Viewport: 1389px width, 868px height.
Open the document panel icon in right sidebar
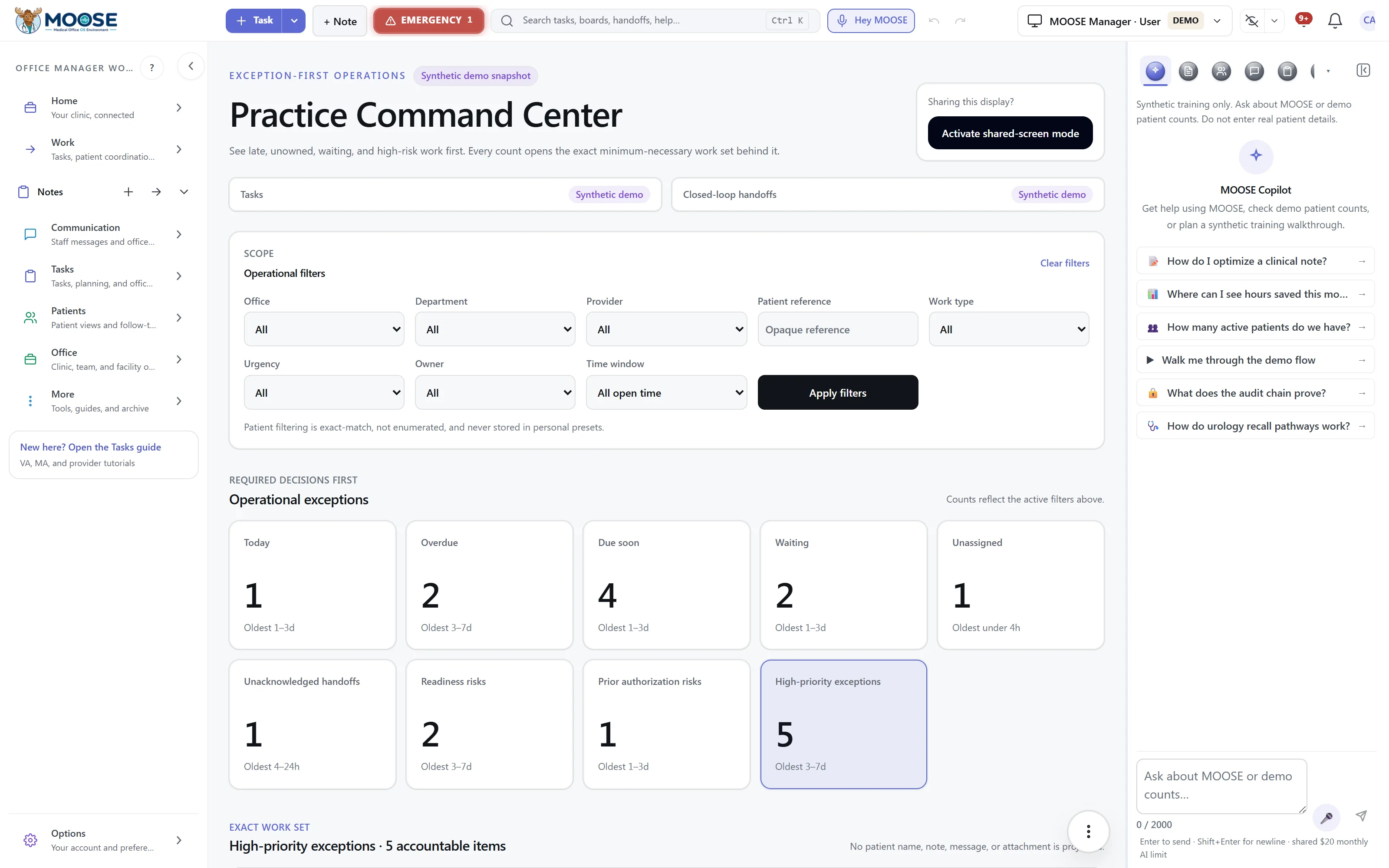1188,71
